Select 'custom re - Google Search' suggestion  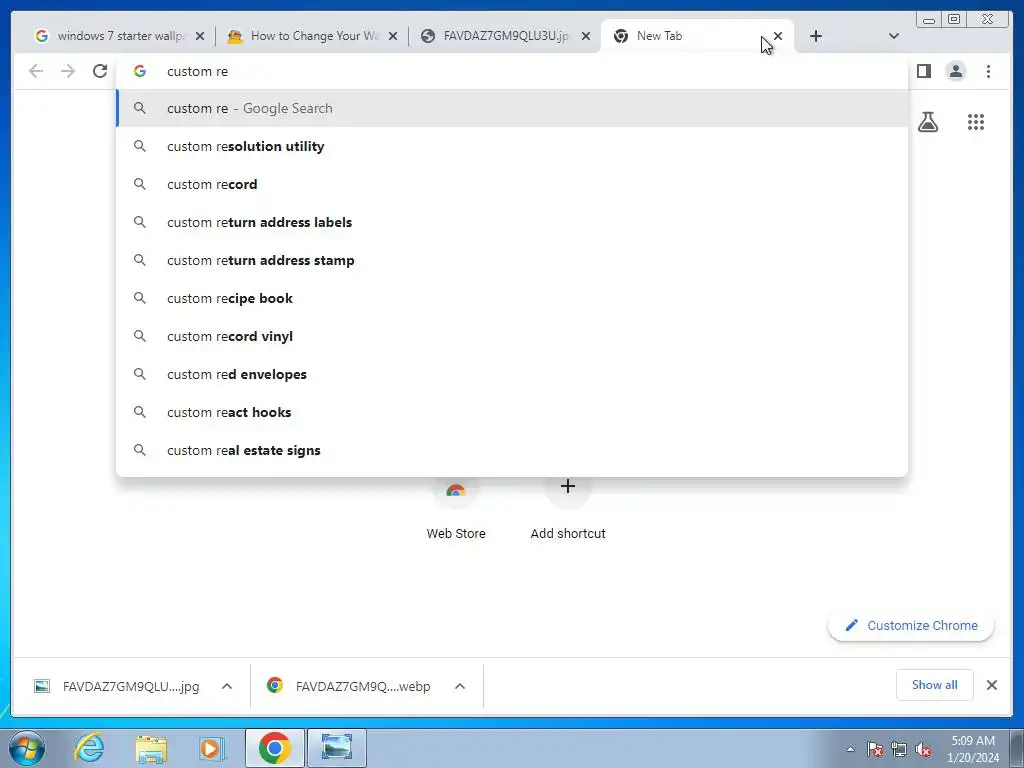point(512,108)
